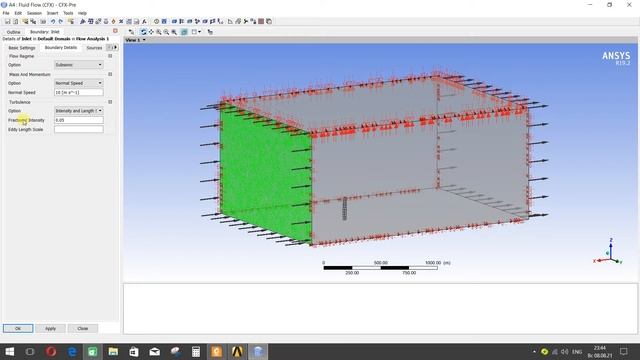Click the Undo arrow icon
Viewport: 640px width, 360px height.
pyautogui.click(x=53, y=21)
